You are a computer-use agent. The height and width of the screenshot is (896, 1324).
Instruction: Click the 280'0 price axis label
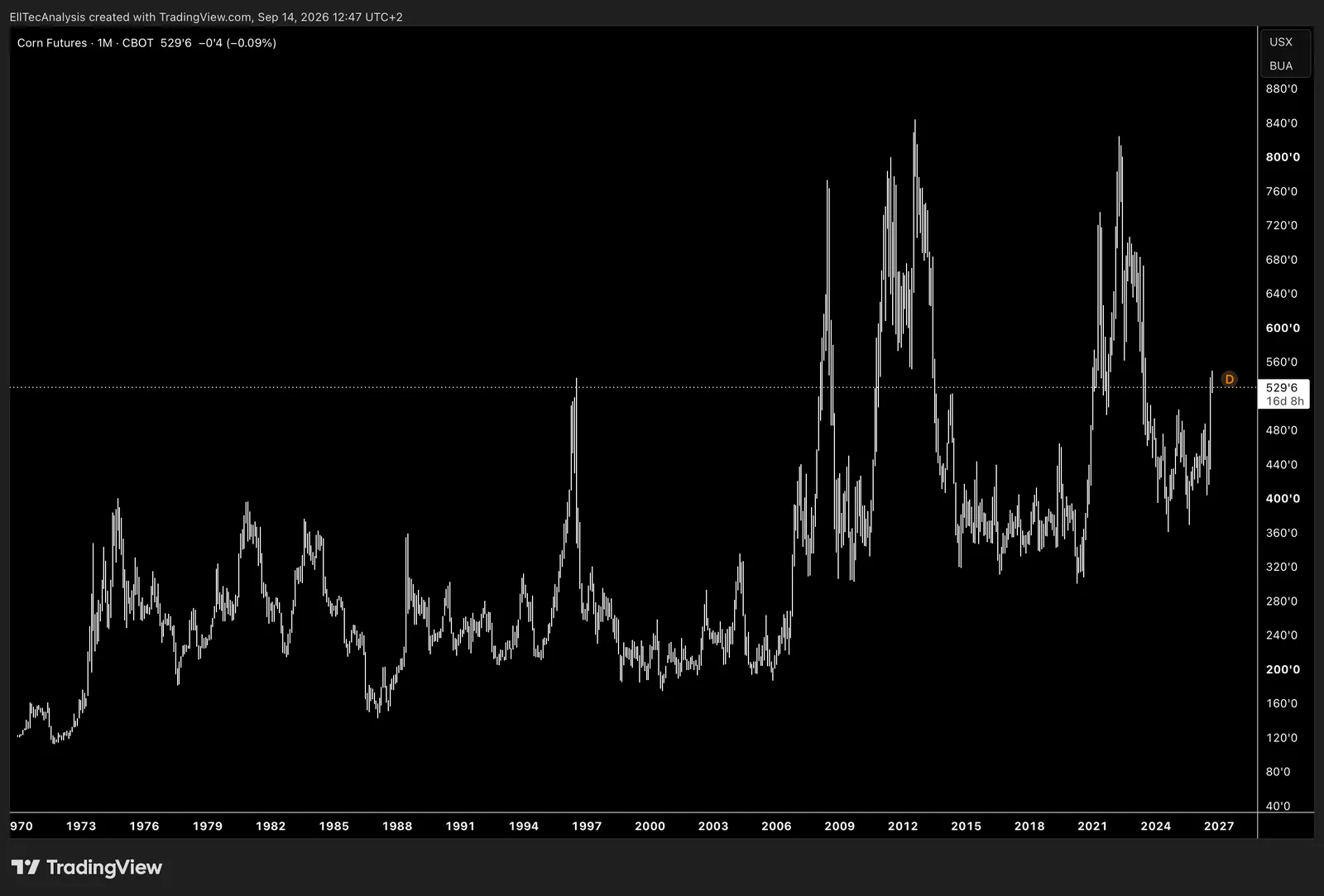1282,601
